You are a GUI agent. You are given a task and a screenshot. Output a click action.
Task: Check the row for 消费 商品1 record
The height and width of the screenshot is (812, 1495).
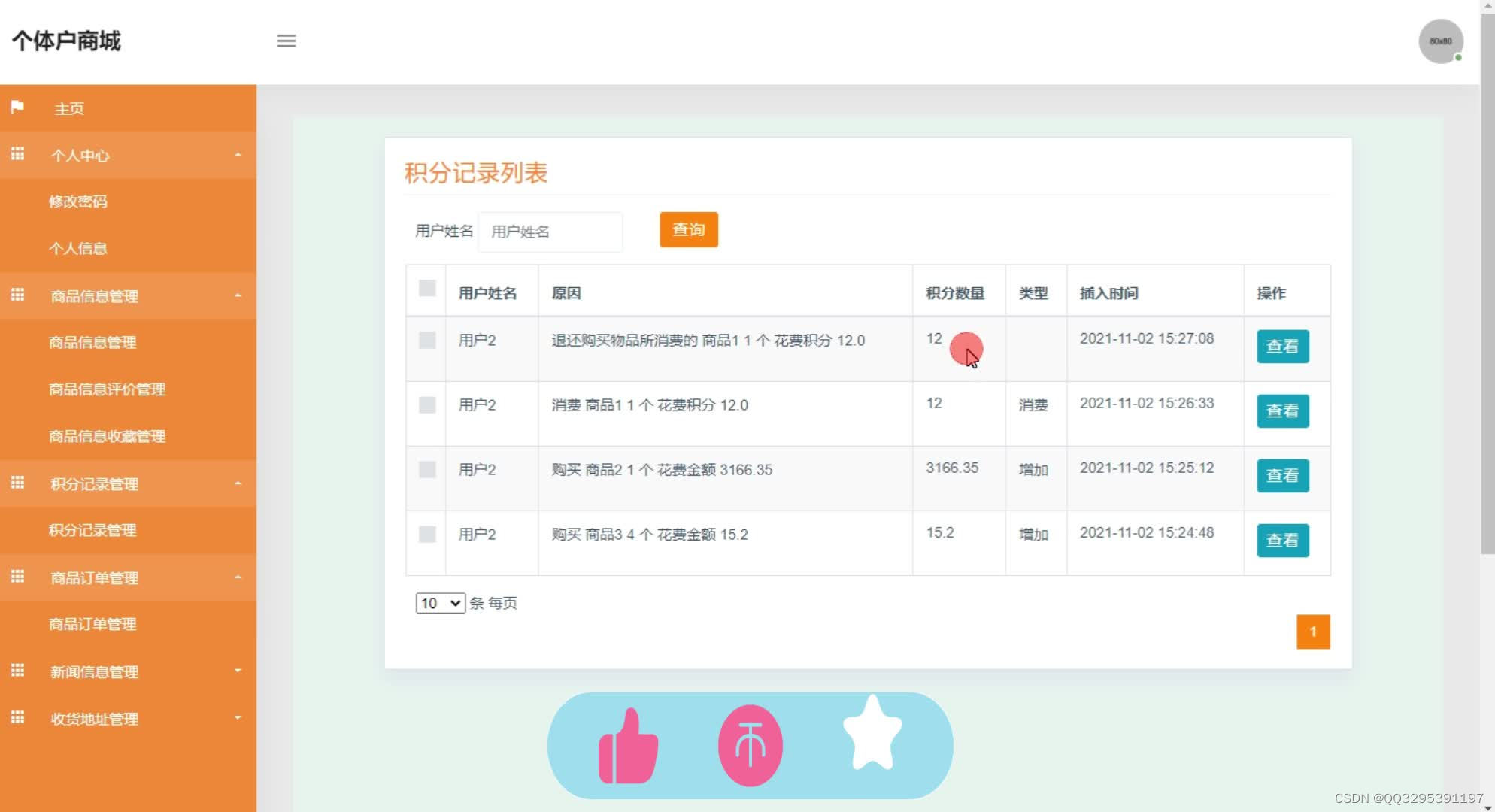427,404
